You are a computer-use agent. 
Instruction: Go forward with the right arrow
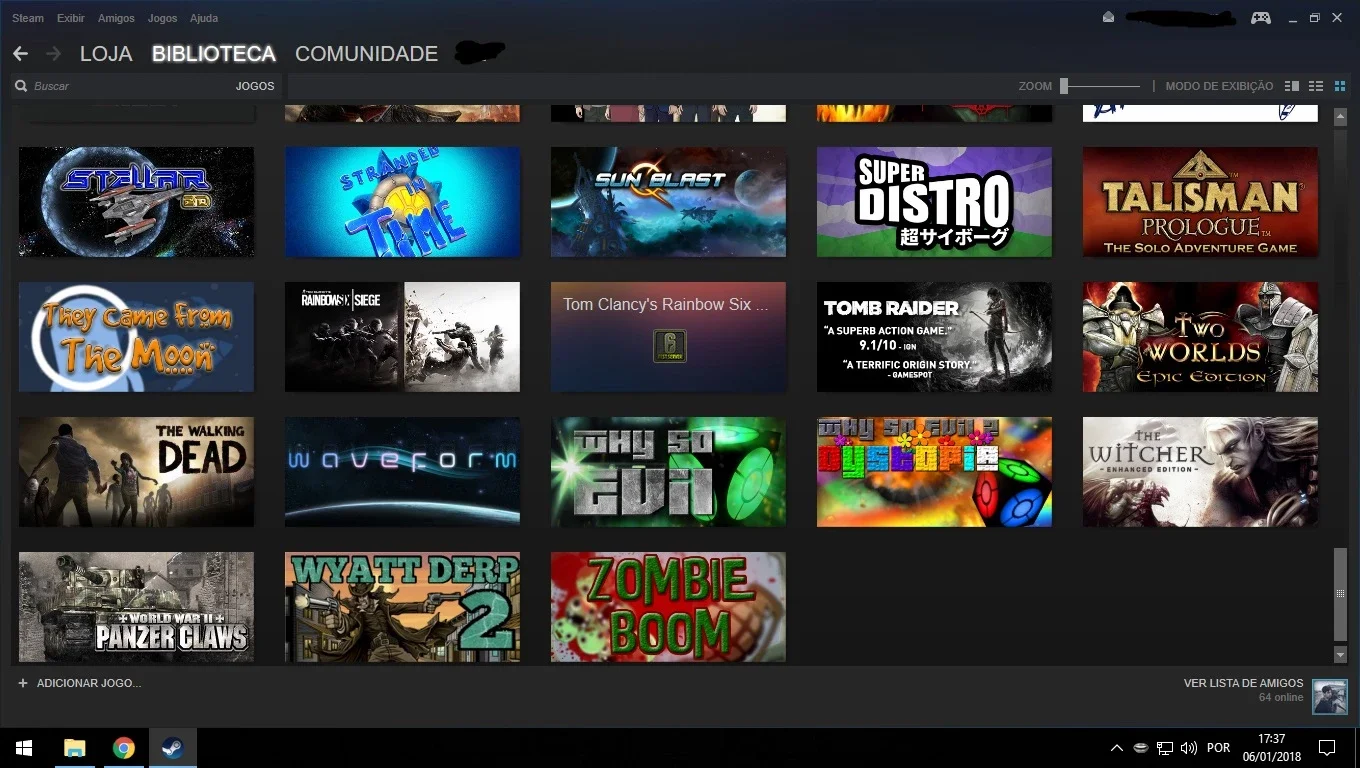point(53,53)
